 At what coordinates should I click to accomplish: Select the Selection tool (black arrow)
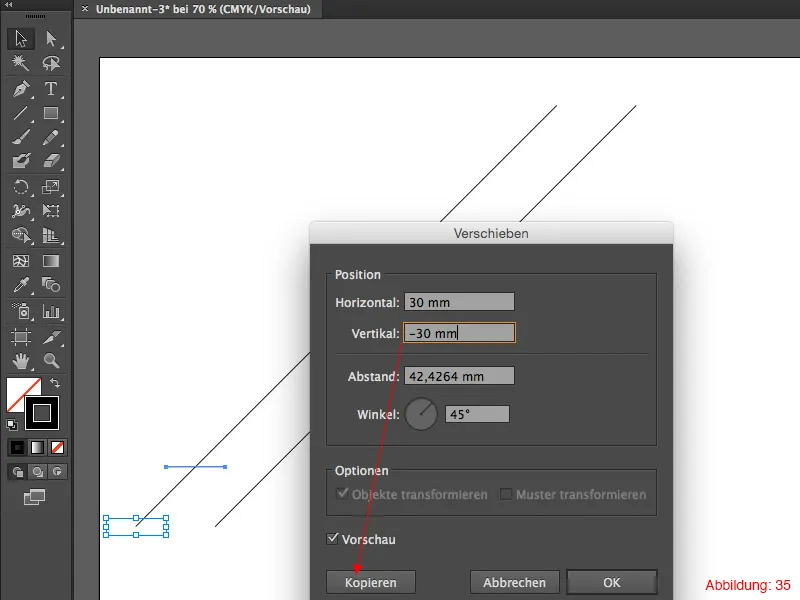pyautogui.click(x=21, y=39)
